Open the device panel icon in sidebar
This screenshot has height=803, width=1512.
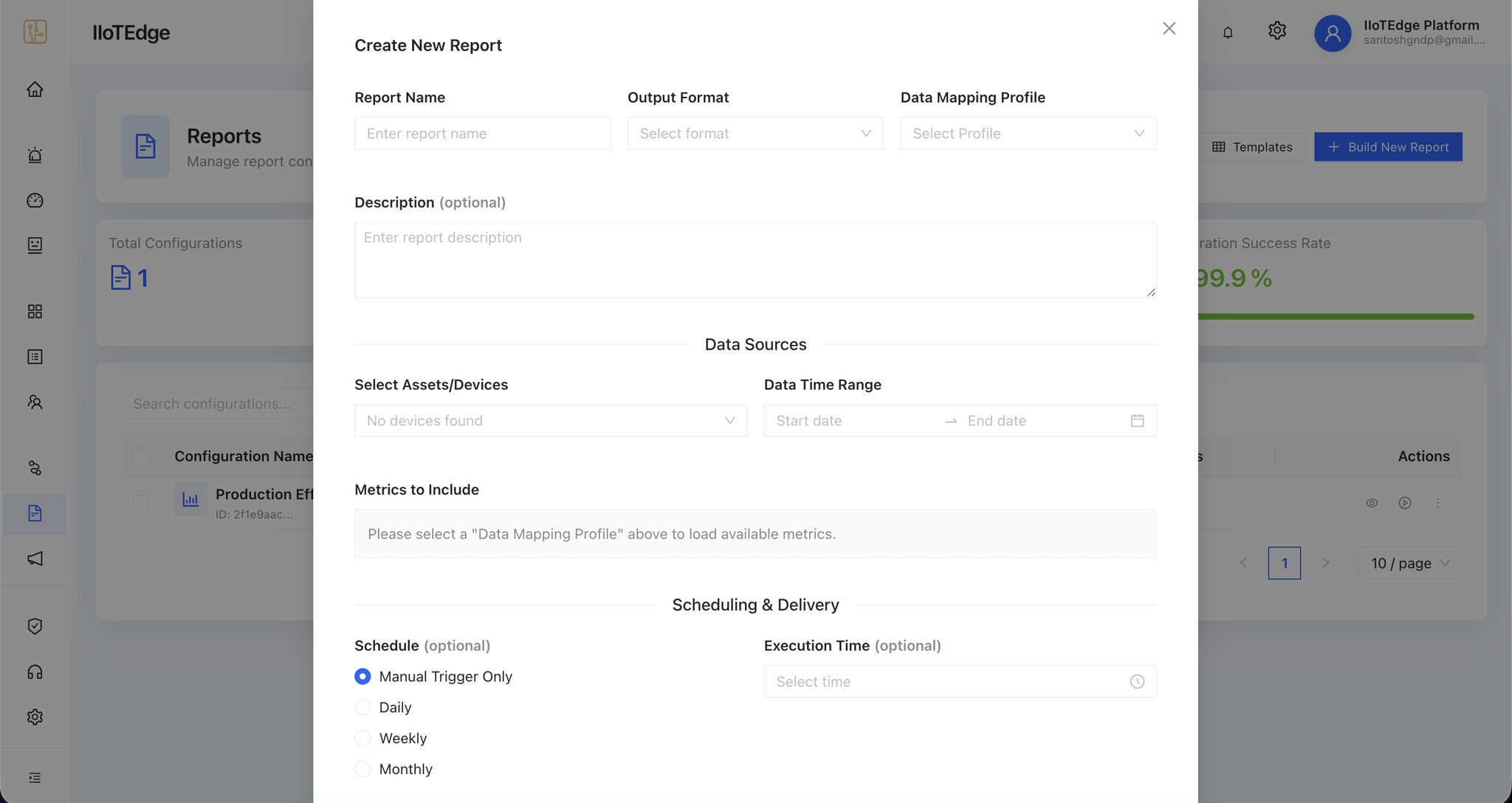35,245
